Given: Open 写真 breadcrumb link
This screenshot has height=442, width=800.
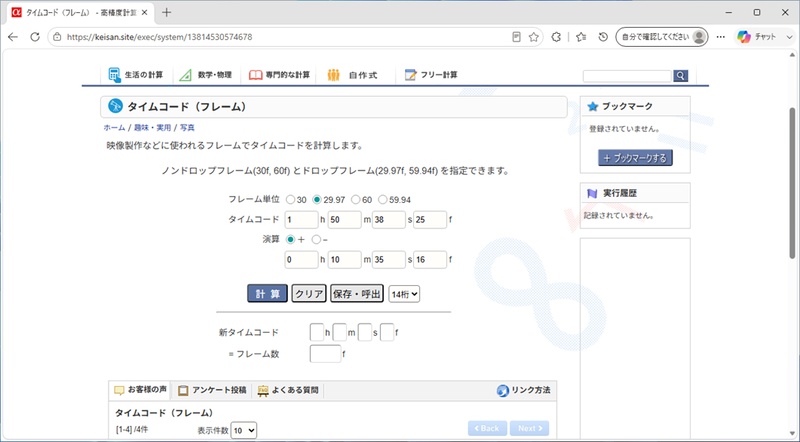Looking at the screenshot, I should pos(187,128).
